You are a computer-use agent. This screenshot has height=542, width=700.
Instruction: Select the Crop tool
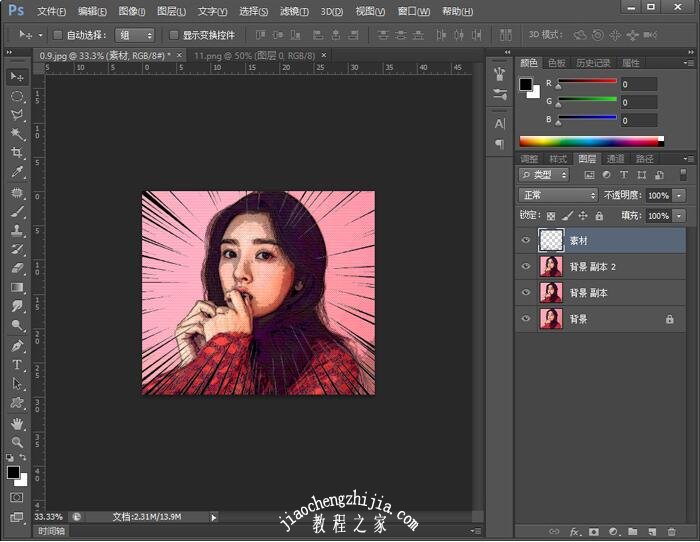[x=17, y=153]
